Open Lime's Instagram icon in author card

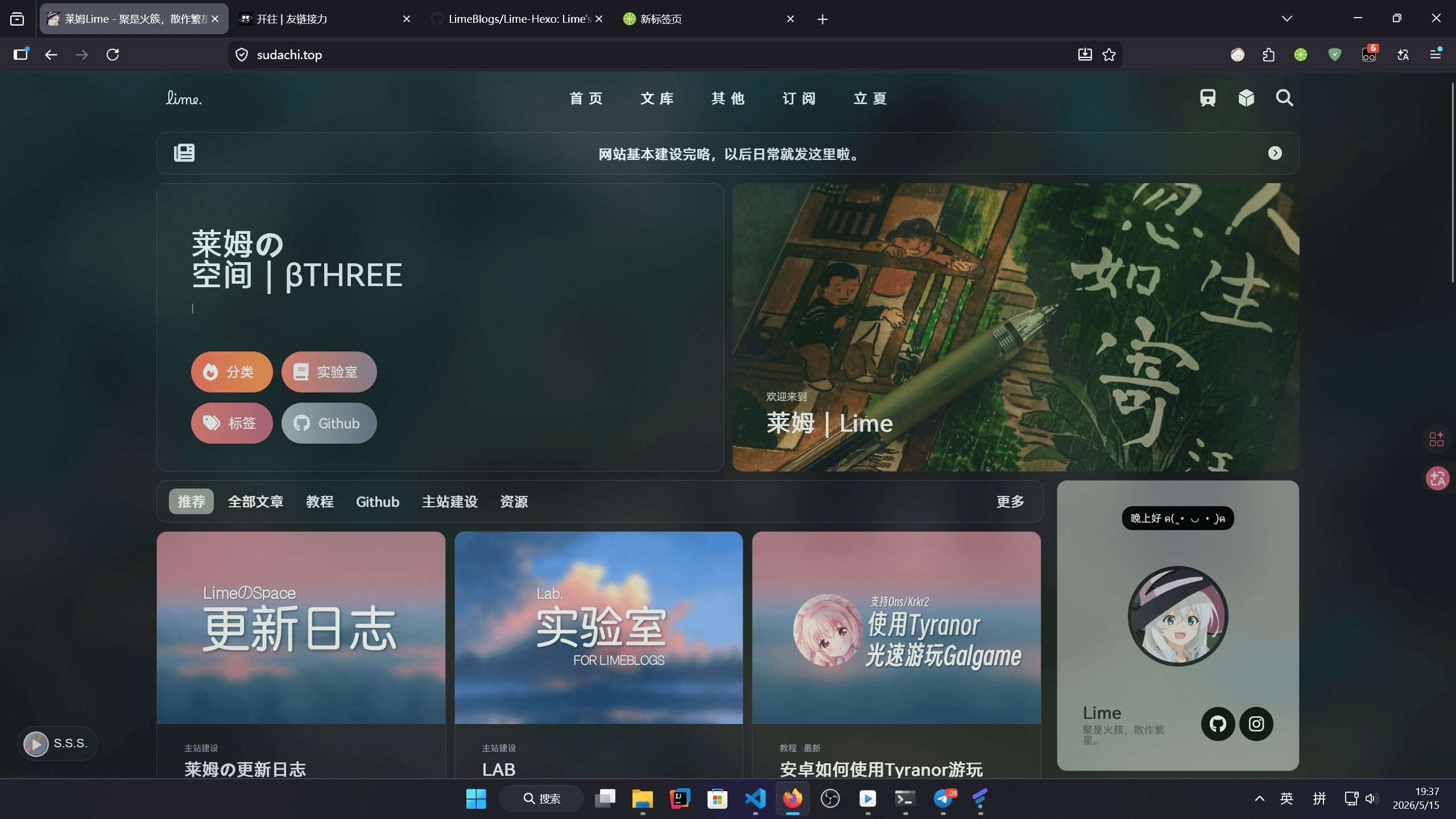(1256, 723)
